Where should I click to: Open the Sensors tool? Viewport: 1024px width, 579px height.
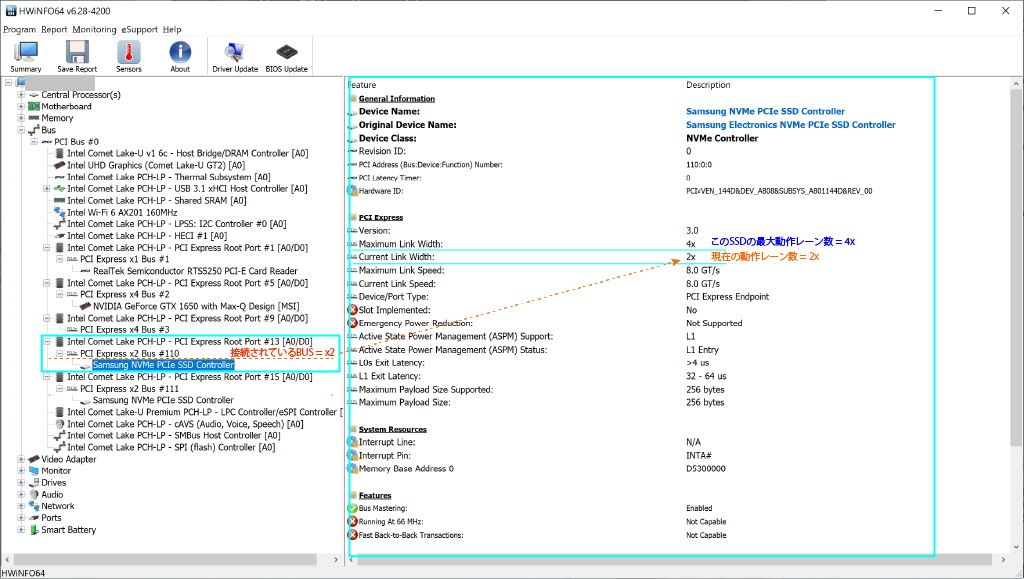[129, 56]
